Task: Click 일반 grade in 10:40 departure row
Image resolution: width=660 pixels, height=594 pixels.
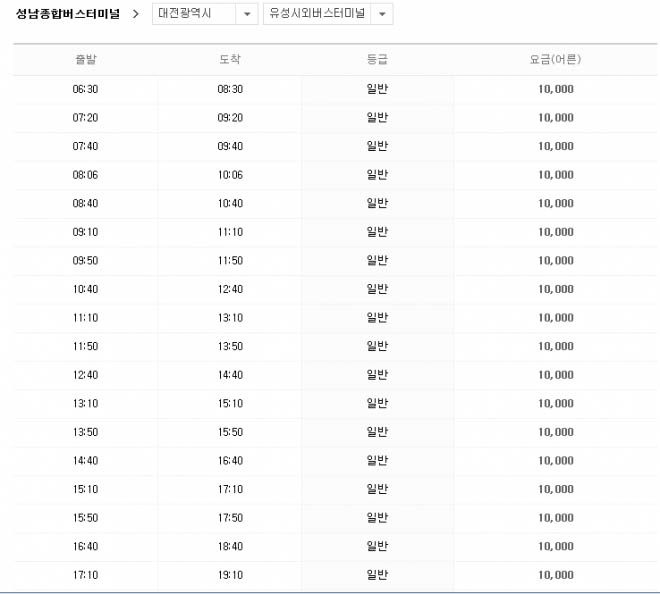Action: 377,289
